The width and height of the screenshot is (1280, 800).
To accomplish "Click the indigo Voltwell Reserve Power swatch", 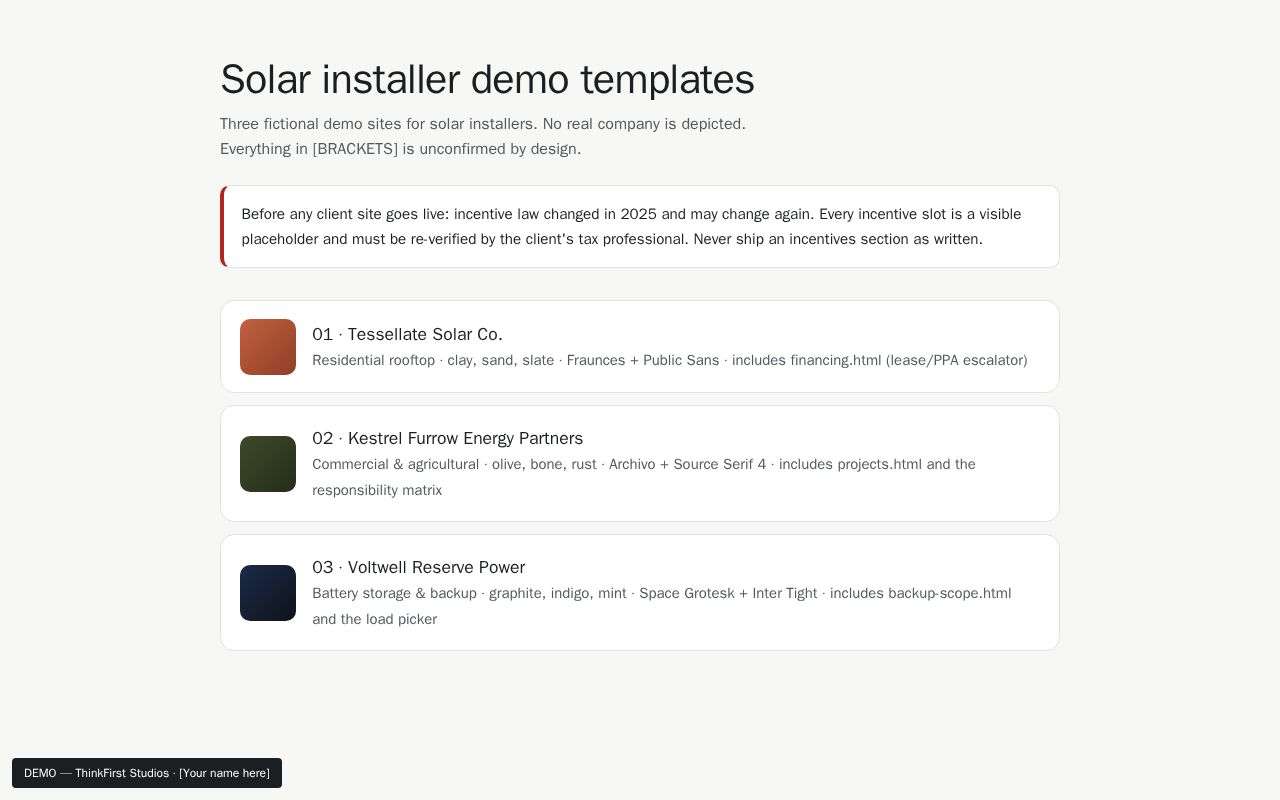I will click(x=268, y=593).
